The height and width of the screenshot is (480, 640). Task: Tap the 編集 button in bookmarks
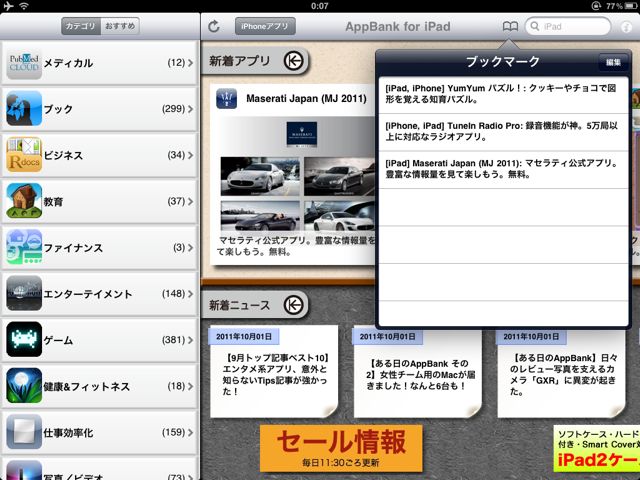[613, 62]
